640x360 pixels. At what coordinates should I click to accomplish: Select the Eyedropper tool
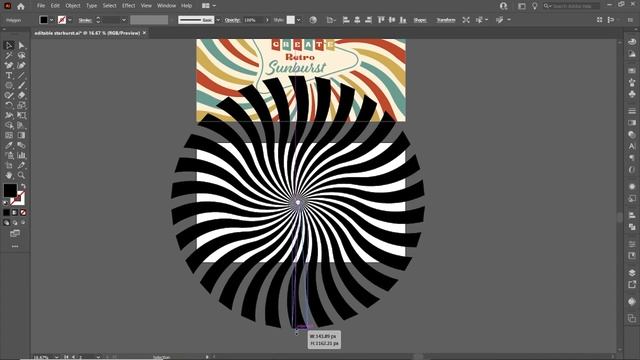point(9,145)
